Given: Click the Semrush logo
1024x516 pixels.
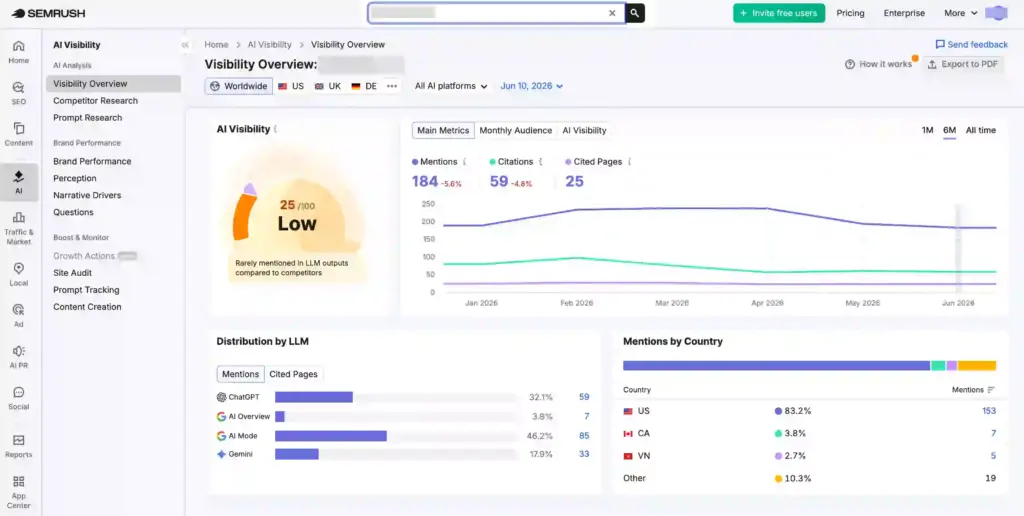Looking at the screenshot, I should (48, 13).
